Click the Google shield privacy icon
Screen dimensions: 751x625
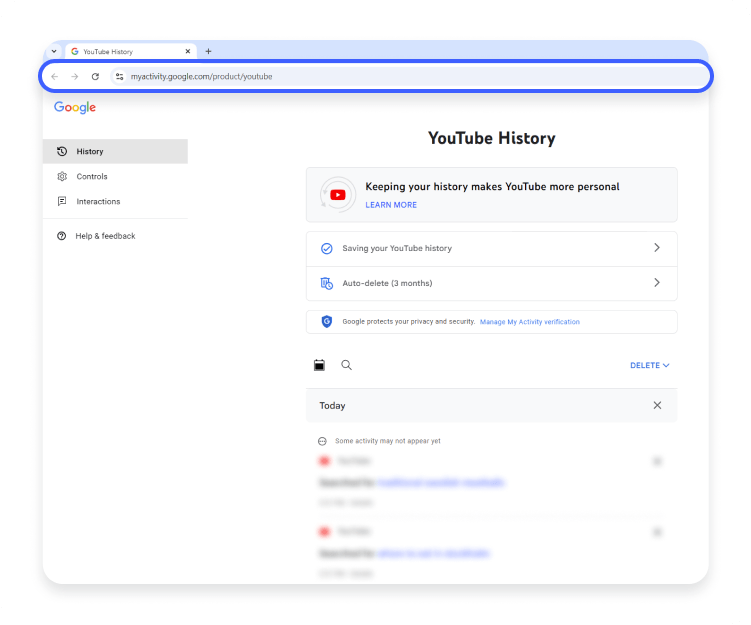[327, 321]
